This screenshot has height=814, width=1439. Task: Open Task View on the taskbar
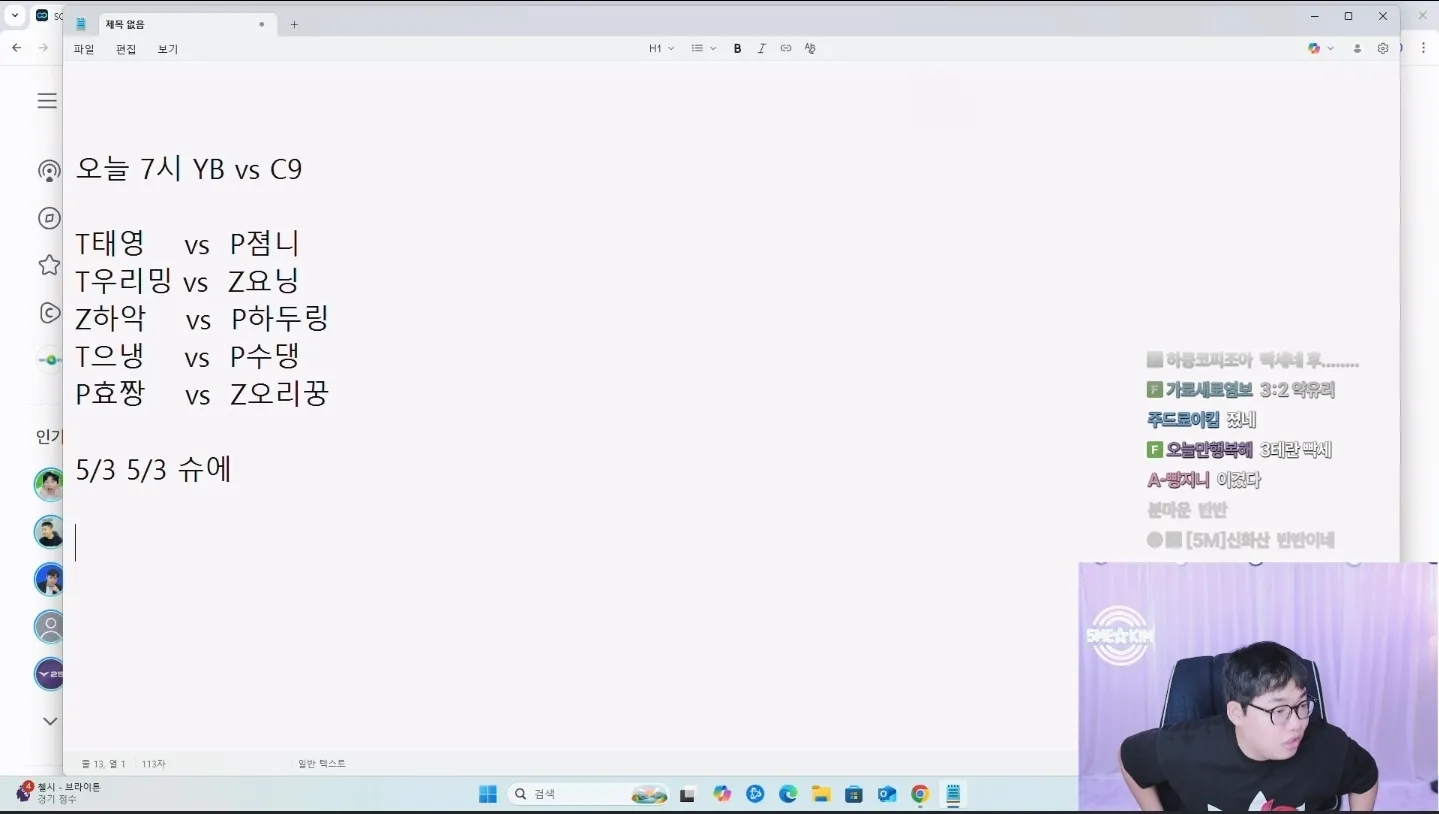coord(687,795)
